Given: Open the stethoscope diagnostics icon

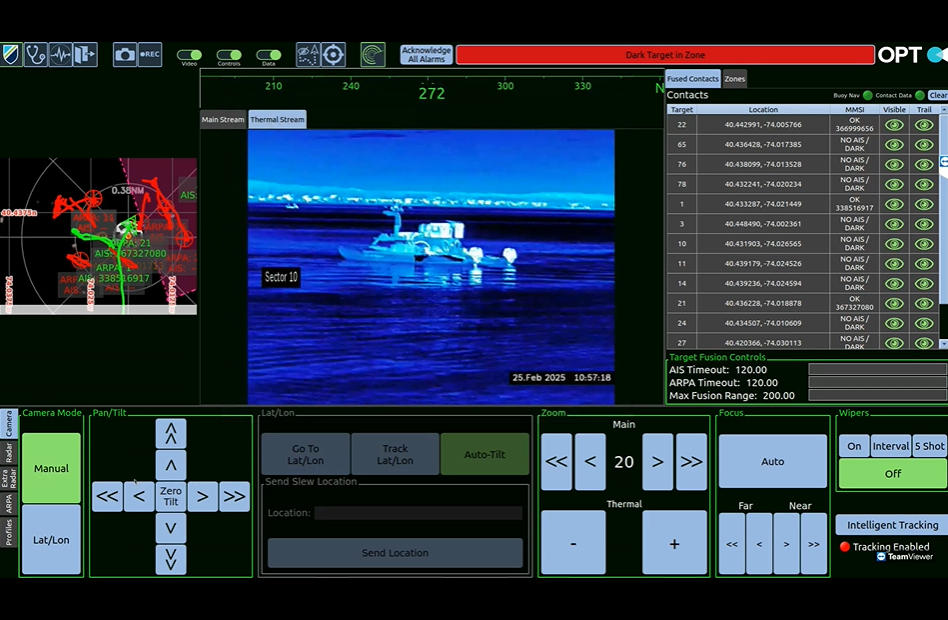Looking at the screenshot, I should (x=36, y=54).
